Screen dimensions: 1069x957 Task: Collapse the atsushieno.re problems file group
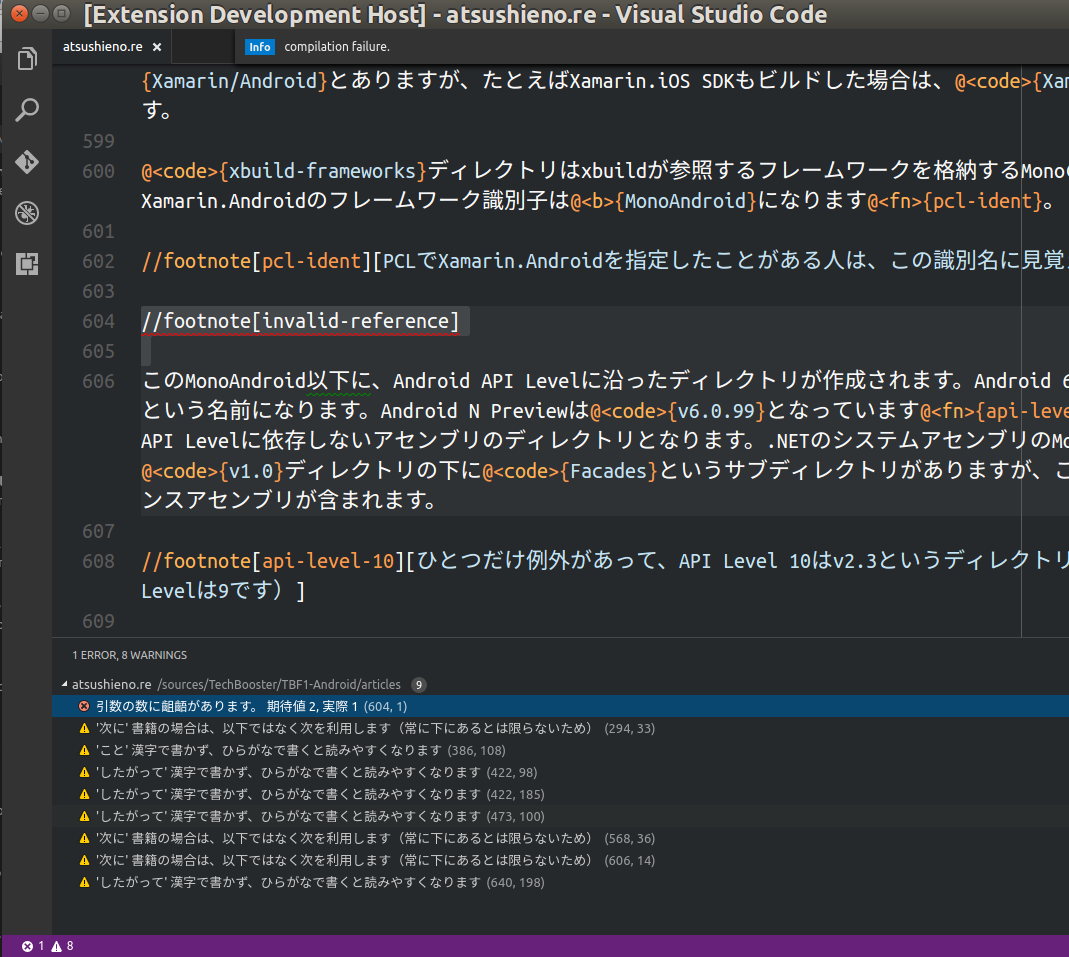pos(65,684)
